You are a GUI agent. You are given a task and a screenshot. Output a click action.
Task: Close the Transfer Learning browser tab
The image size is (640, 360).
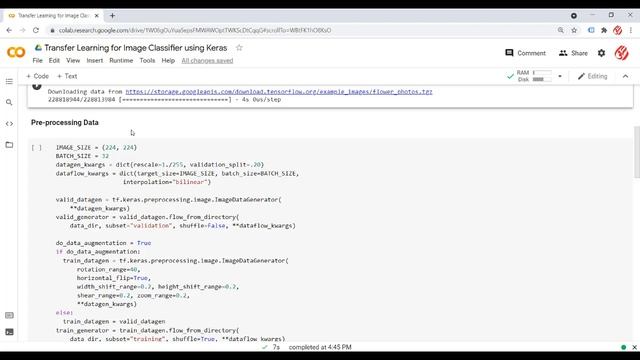click(97, 16)
